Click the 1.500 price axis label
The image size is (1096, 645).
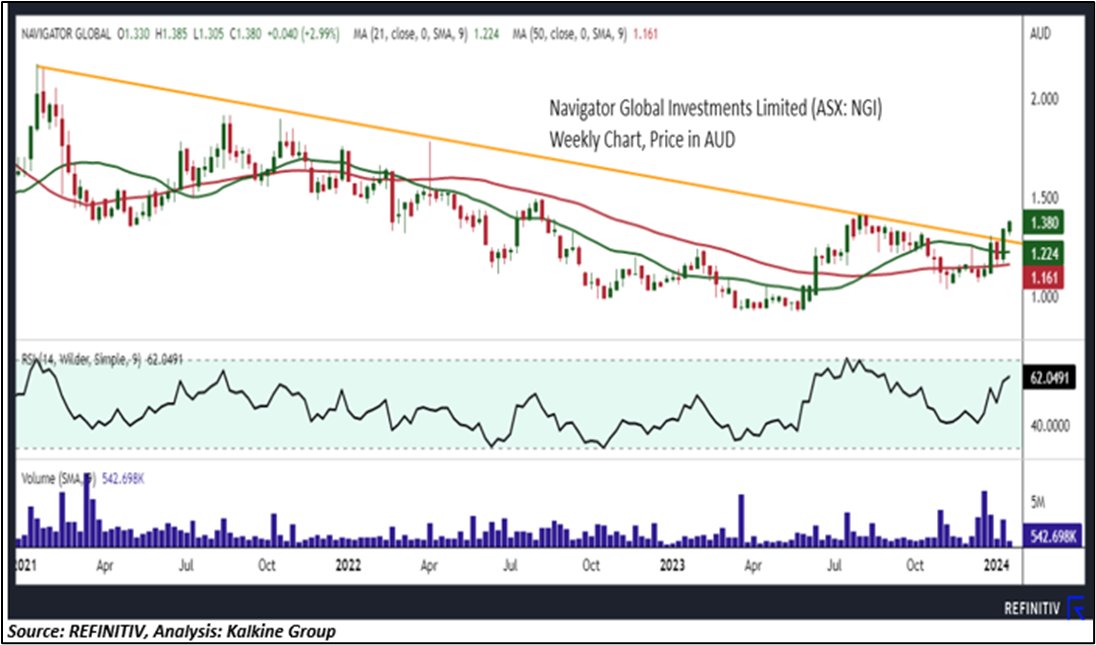(1046, 197)
